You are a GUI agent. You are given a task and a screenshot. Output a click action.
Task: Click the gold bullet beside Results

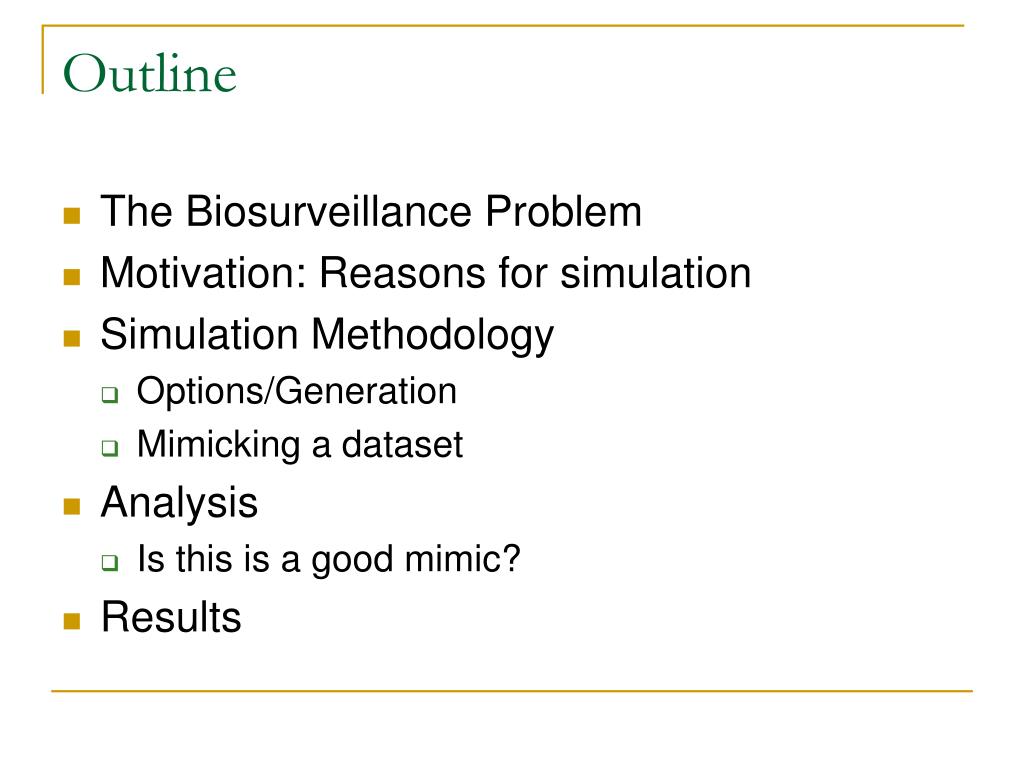(72, 621)
